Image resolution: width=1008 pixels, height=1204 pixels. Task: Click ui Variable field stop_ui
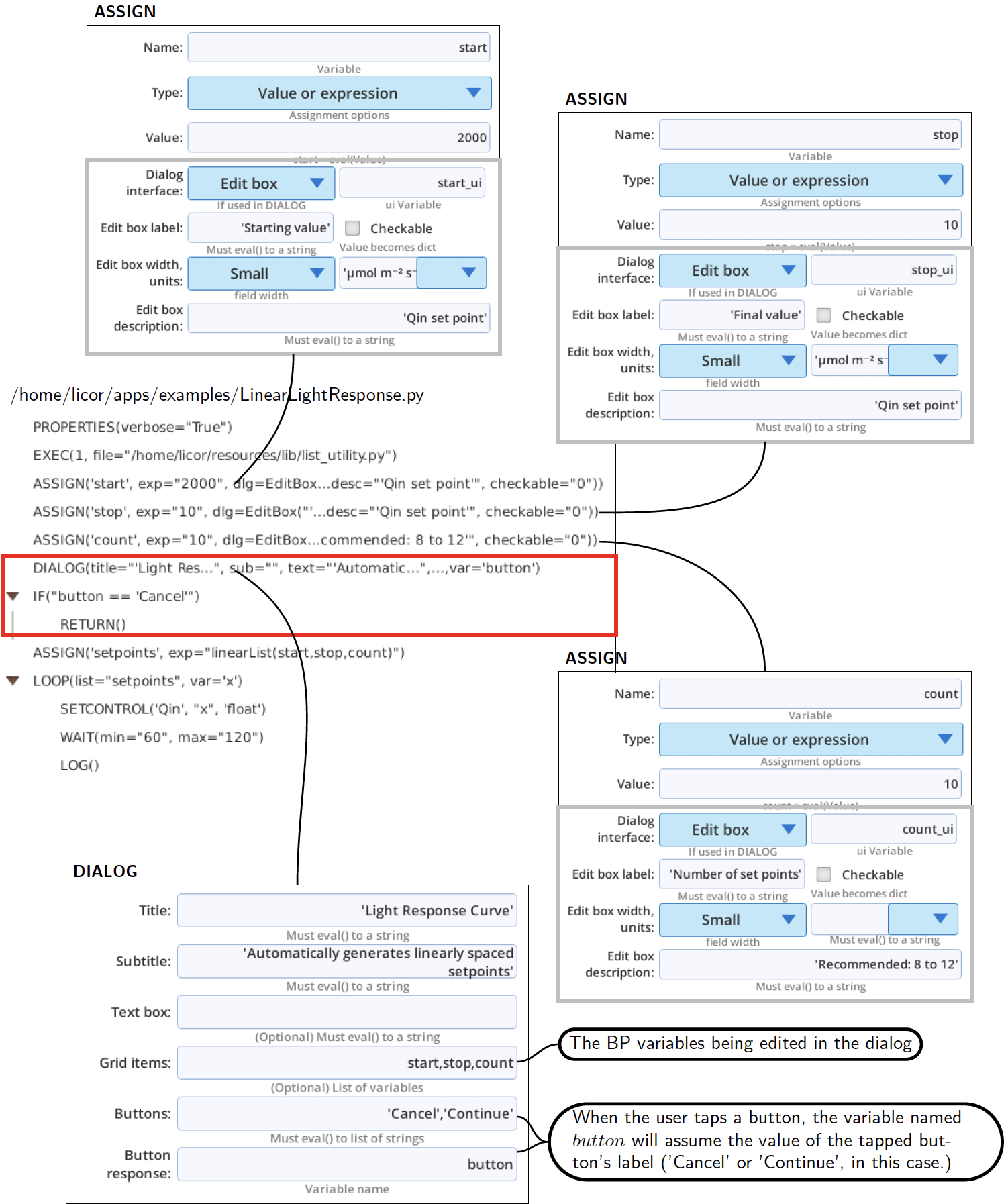884,270
